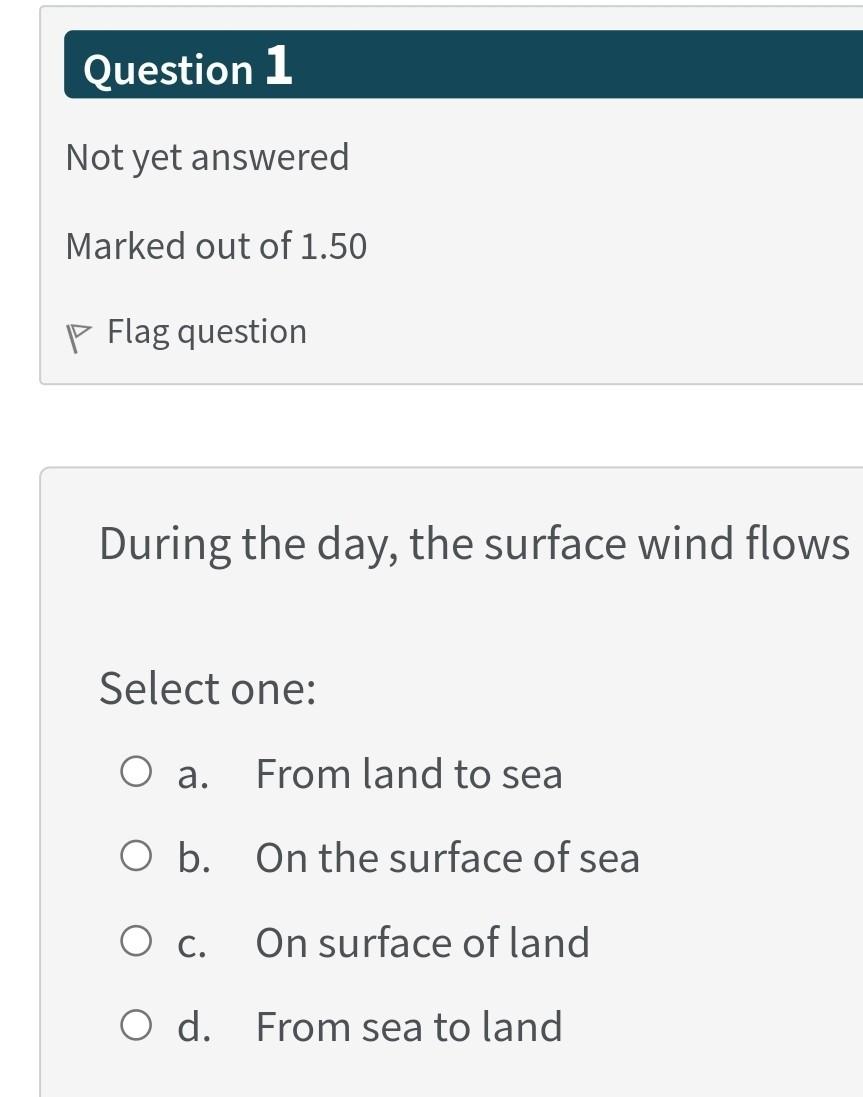Click the "Marked out of 1.50" text
Viewport: 863px width, 1097px height.
(216, 246)
